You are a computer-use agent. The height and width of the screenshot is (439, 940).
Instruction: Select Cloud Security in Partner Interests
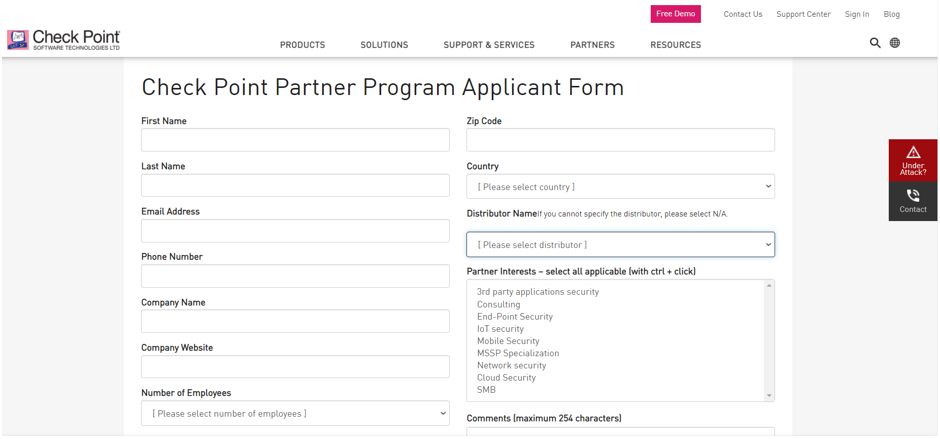point(507,378)
